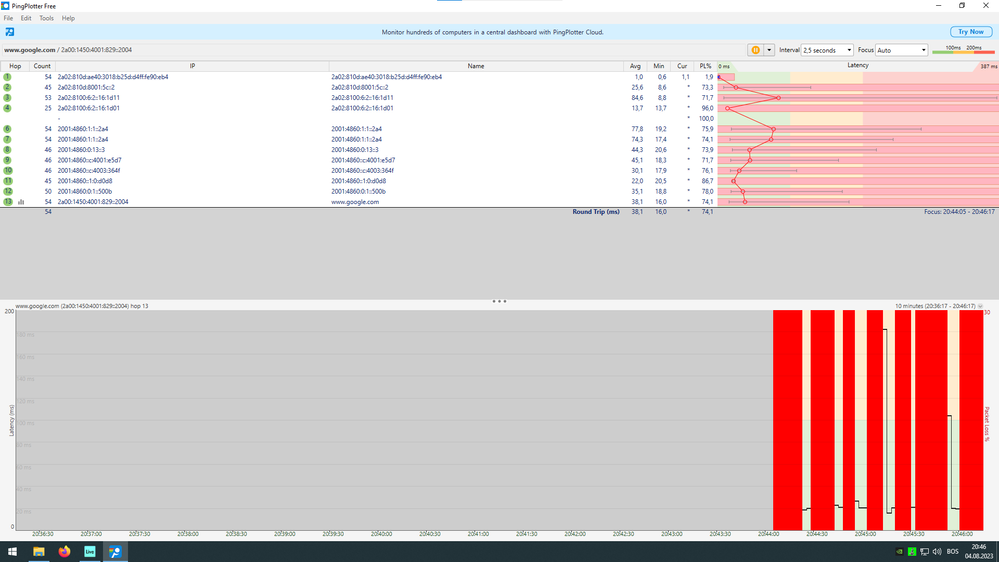Click the 100ms 200ms latency color scale

pyautogui.click(x=963, y=50)
